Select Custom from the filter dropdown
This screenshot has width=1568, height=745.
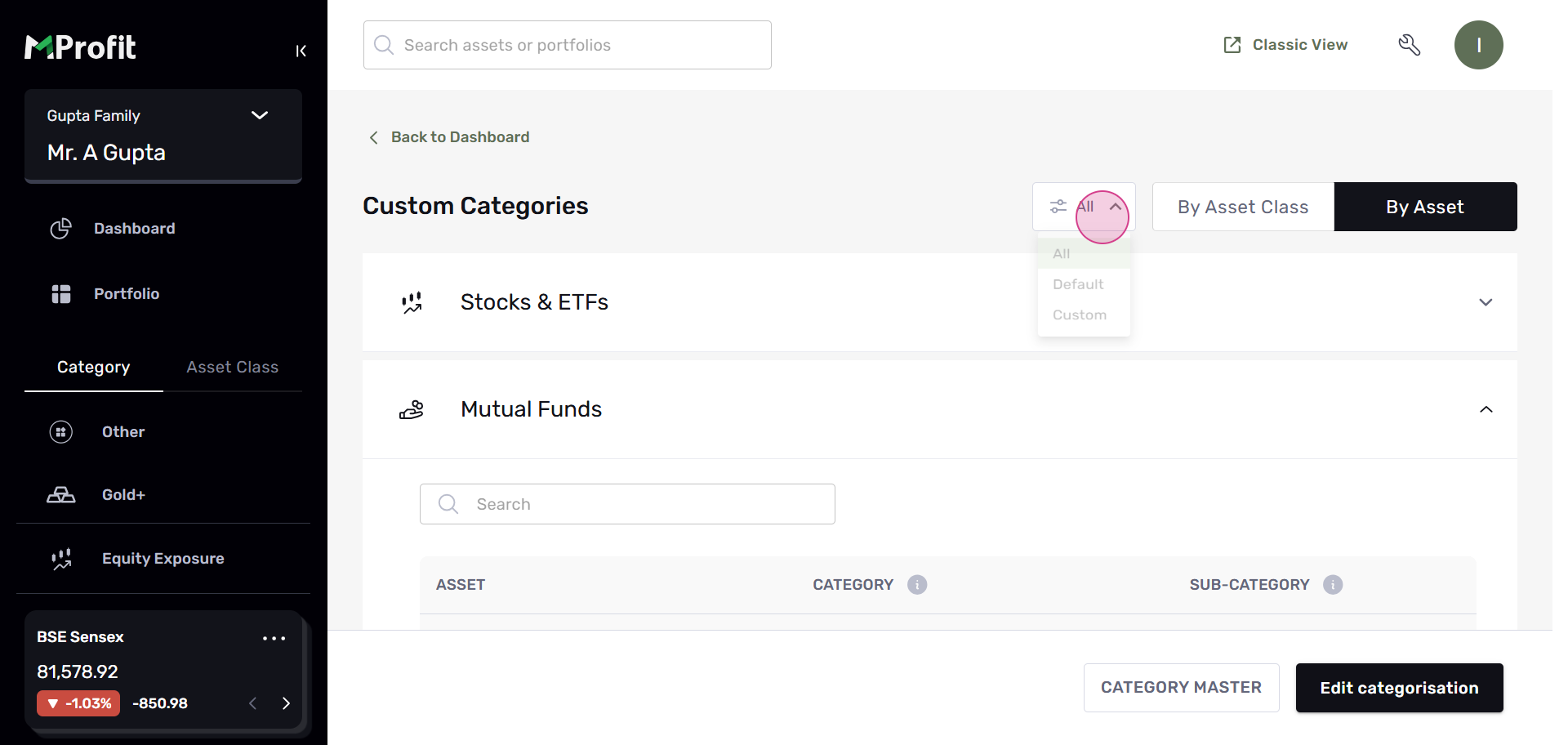coord(1080,315)
